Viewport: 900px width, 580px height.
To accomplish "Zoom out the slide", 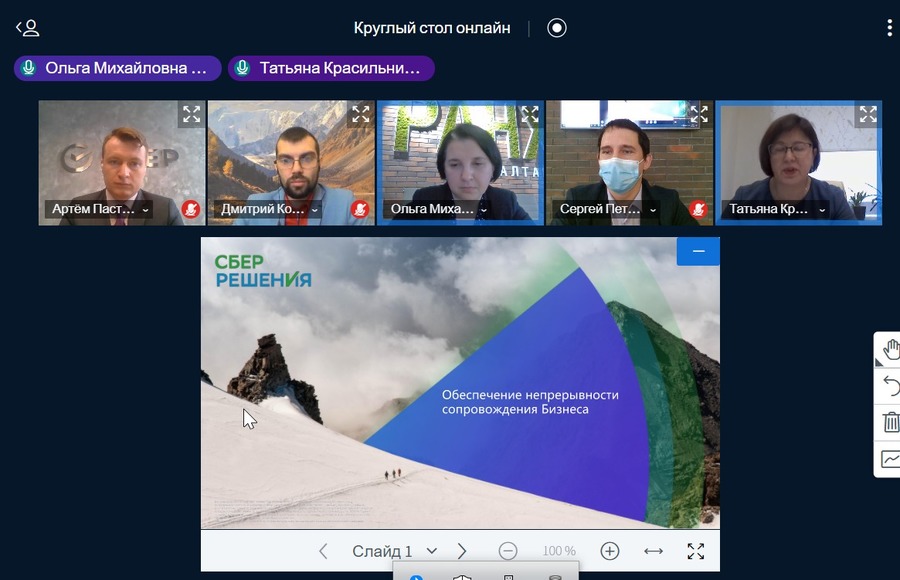I will click(x=507, y=551).
